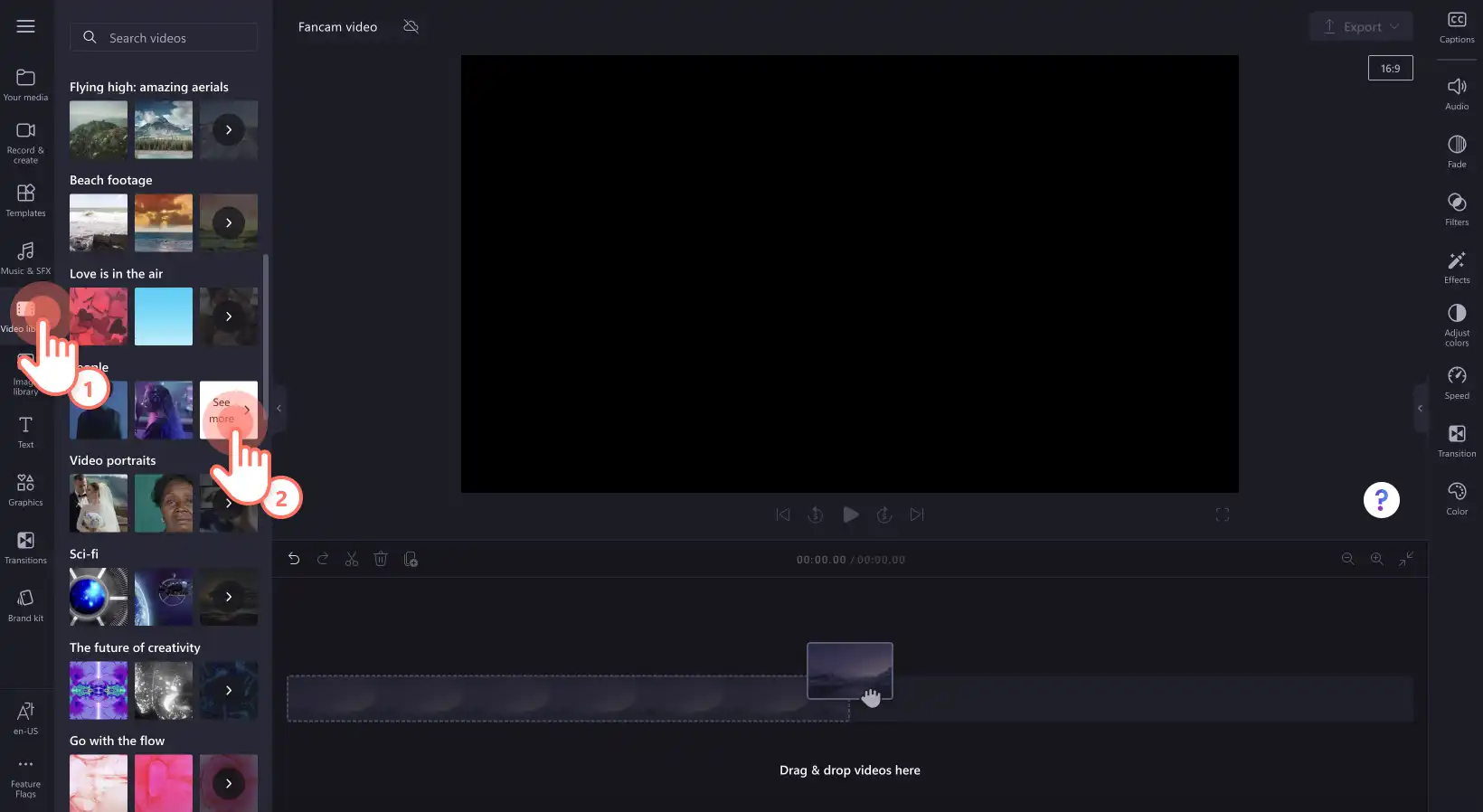Open Feature Flags menu
Screen dimensions: 1483x812
25,779
